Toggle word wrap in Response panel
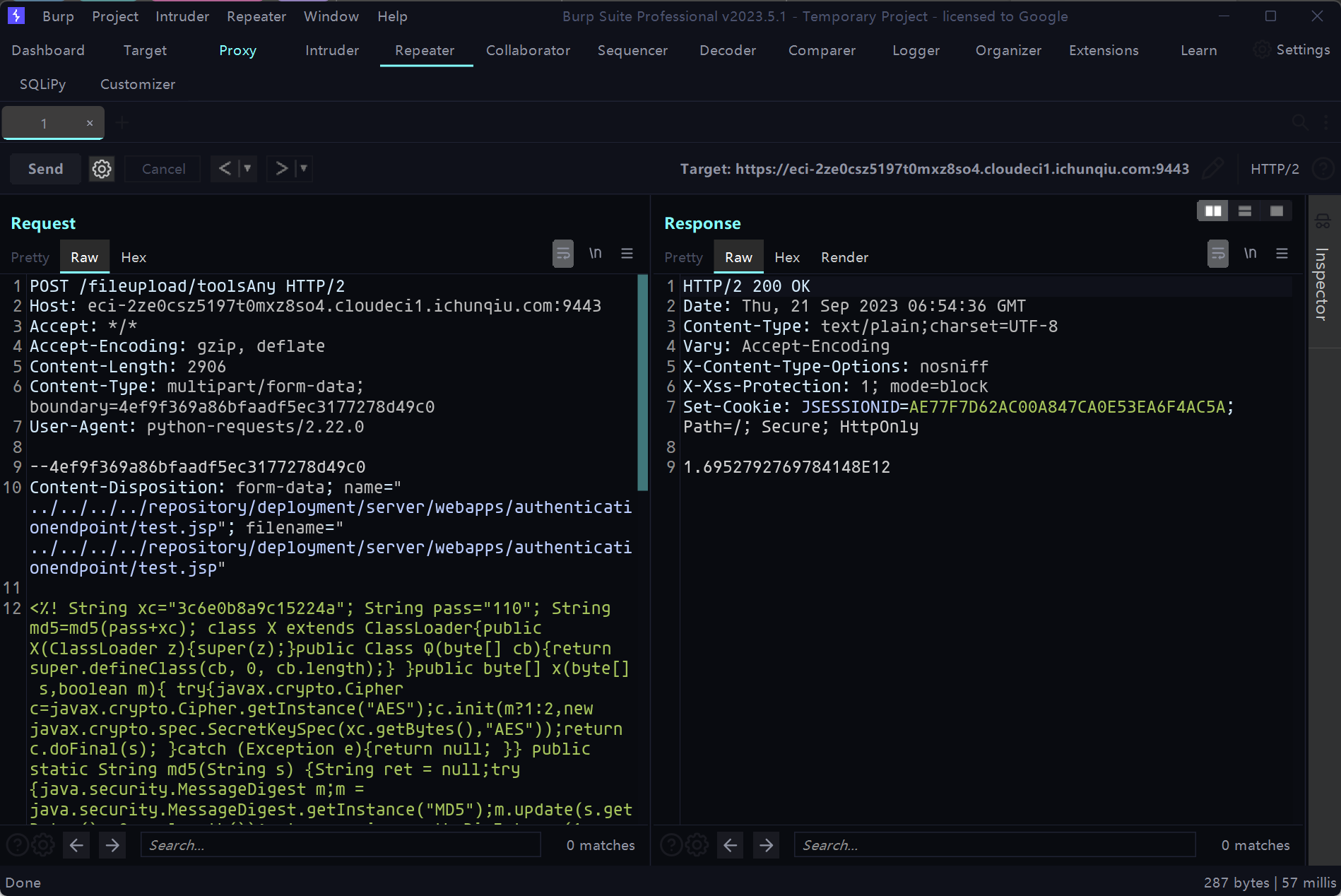The image size is (1341, 896). [x=1218, y=254]
